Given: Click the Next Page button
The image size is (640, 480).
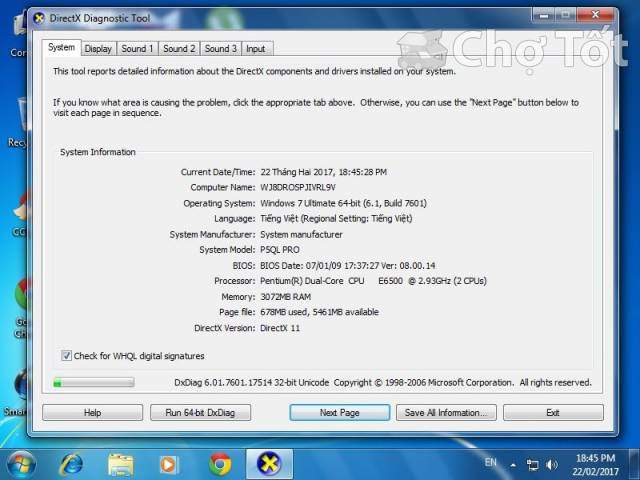Looking at the screenshot, I should click(339, 412).
